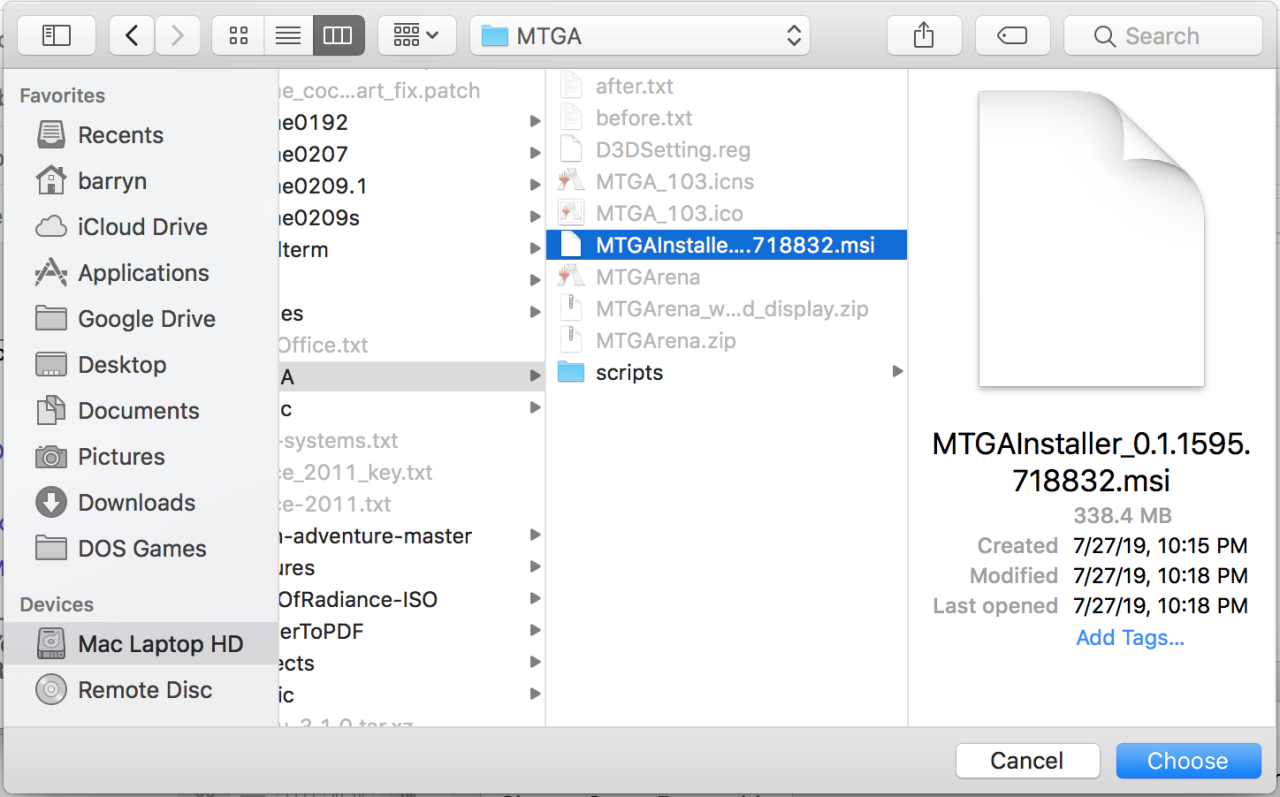Expand the folder ending in 0209.1

pyautogui.click(x=536, y=186)
